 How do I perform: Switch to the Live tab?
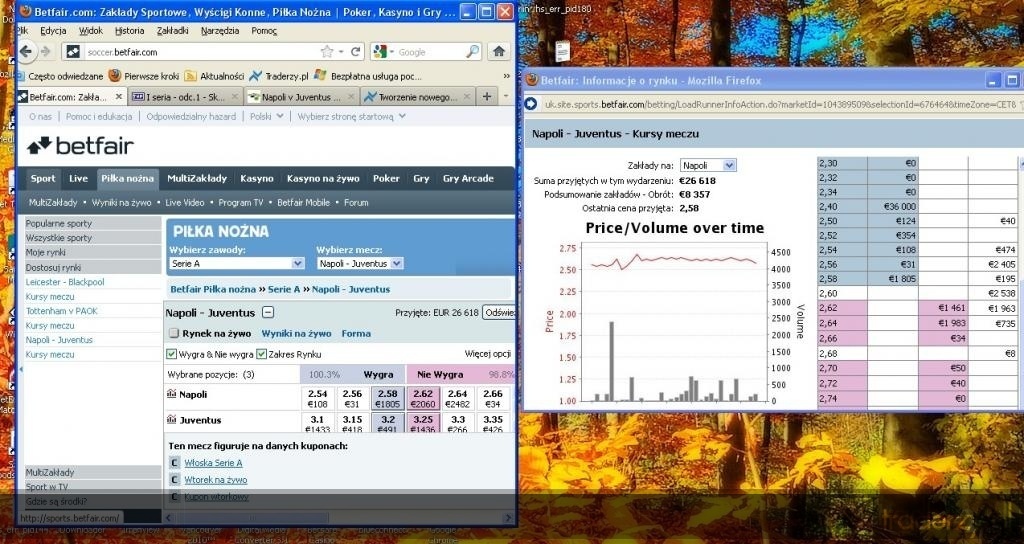pos(78,178)
